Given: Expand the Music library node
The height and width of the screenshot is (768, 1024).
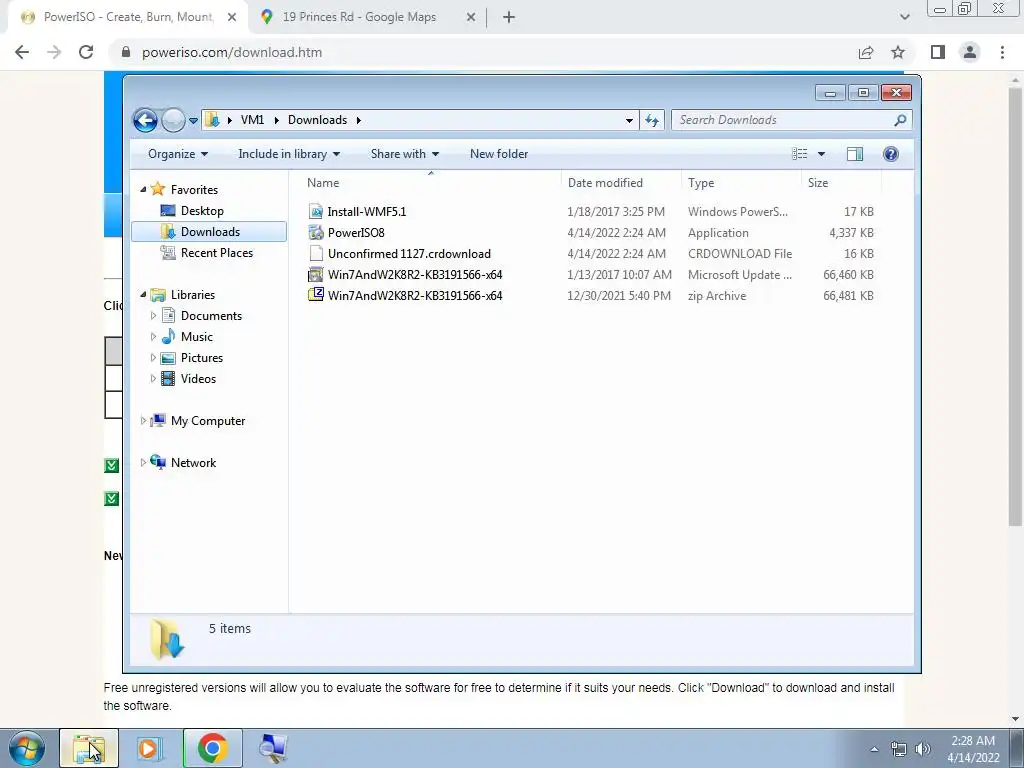Looking at the screenshot, I should pyautogui.click(x=153, y=336).
